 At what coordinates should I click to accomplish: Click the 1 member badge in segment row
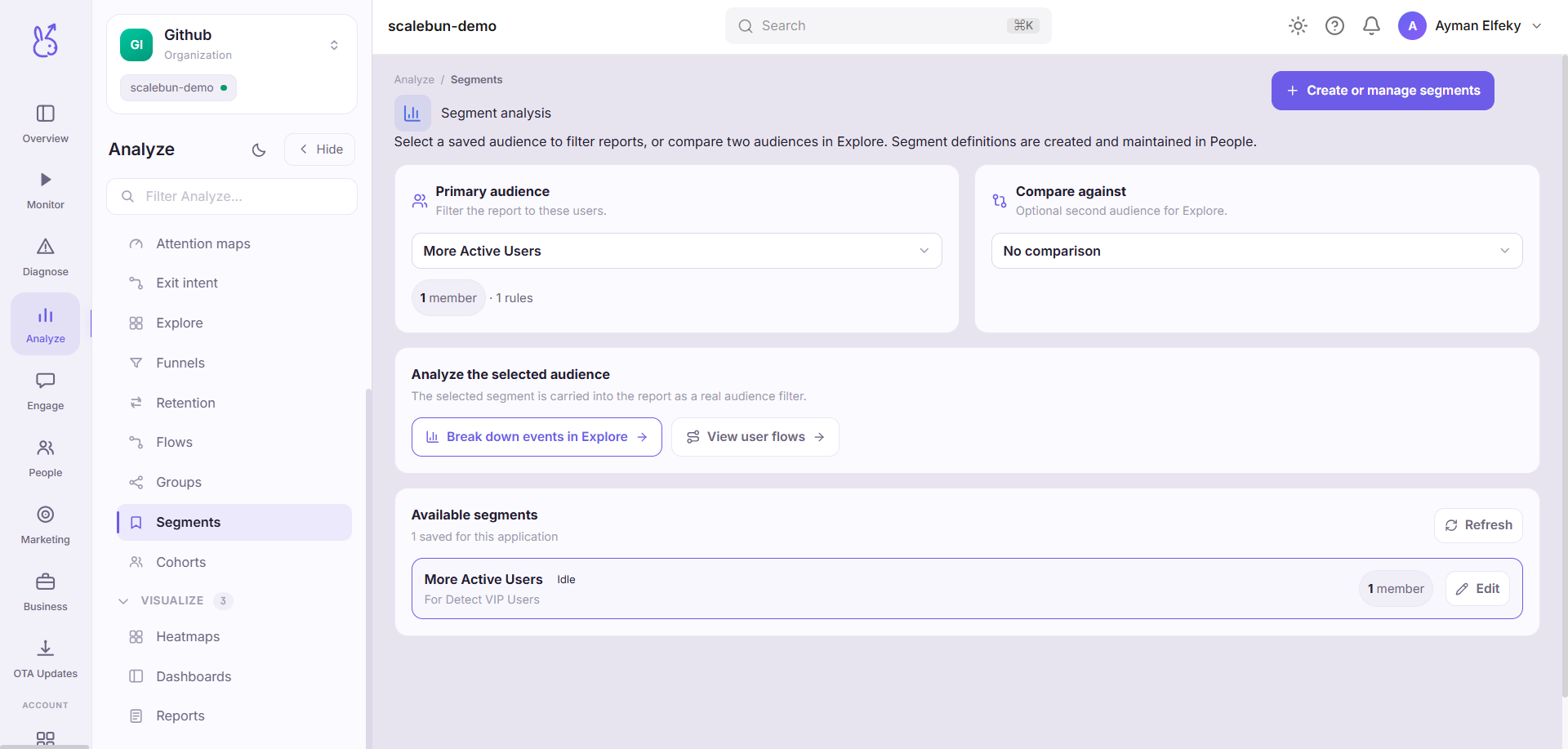(x=1396, y=589)
